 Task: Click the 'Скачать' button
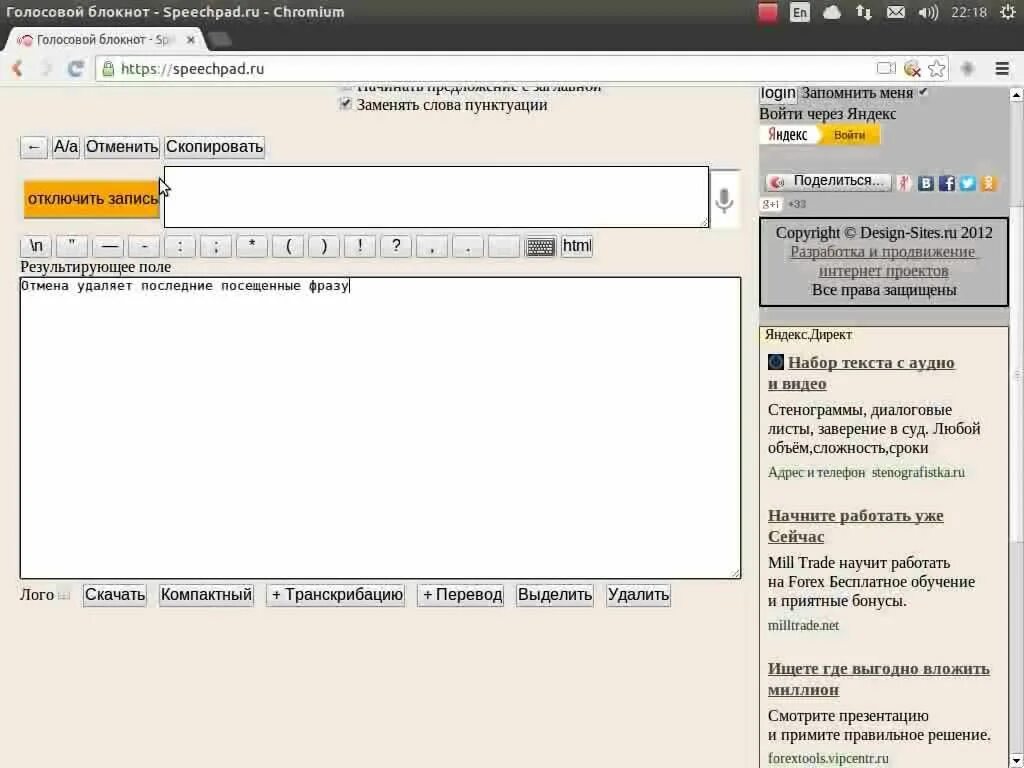[115, 595]
